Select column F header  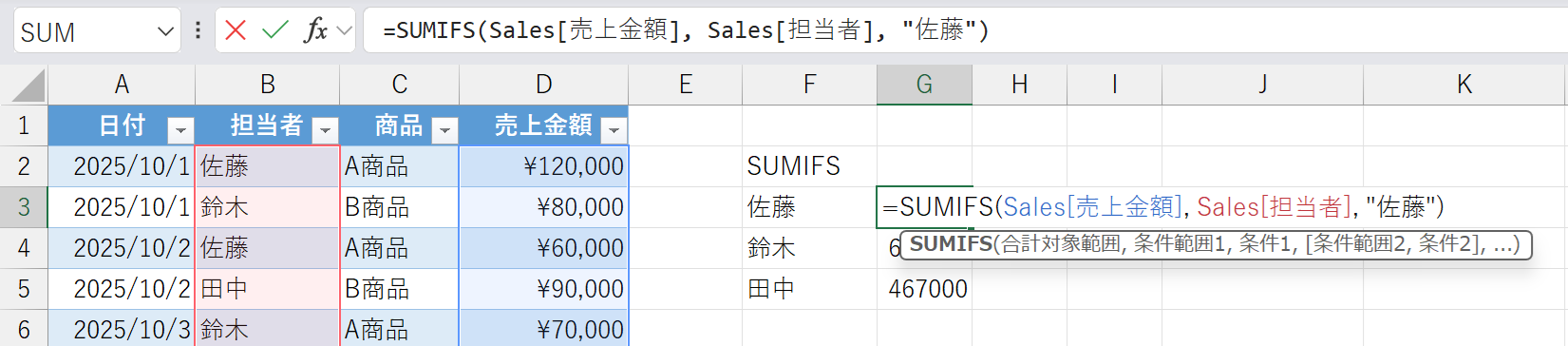coord(809,85)
